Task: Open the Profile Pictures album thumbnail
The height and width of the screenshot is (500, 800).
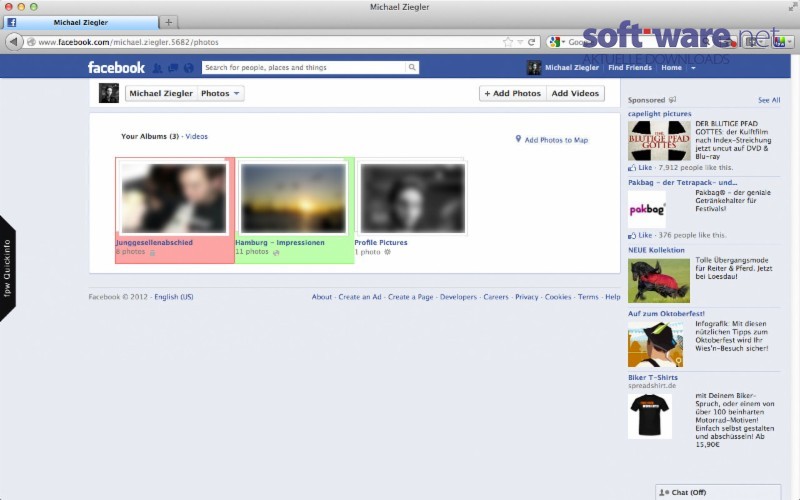Action: [x=413, y=198]
